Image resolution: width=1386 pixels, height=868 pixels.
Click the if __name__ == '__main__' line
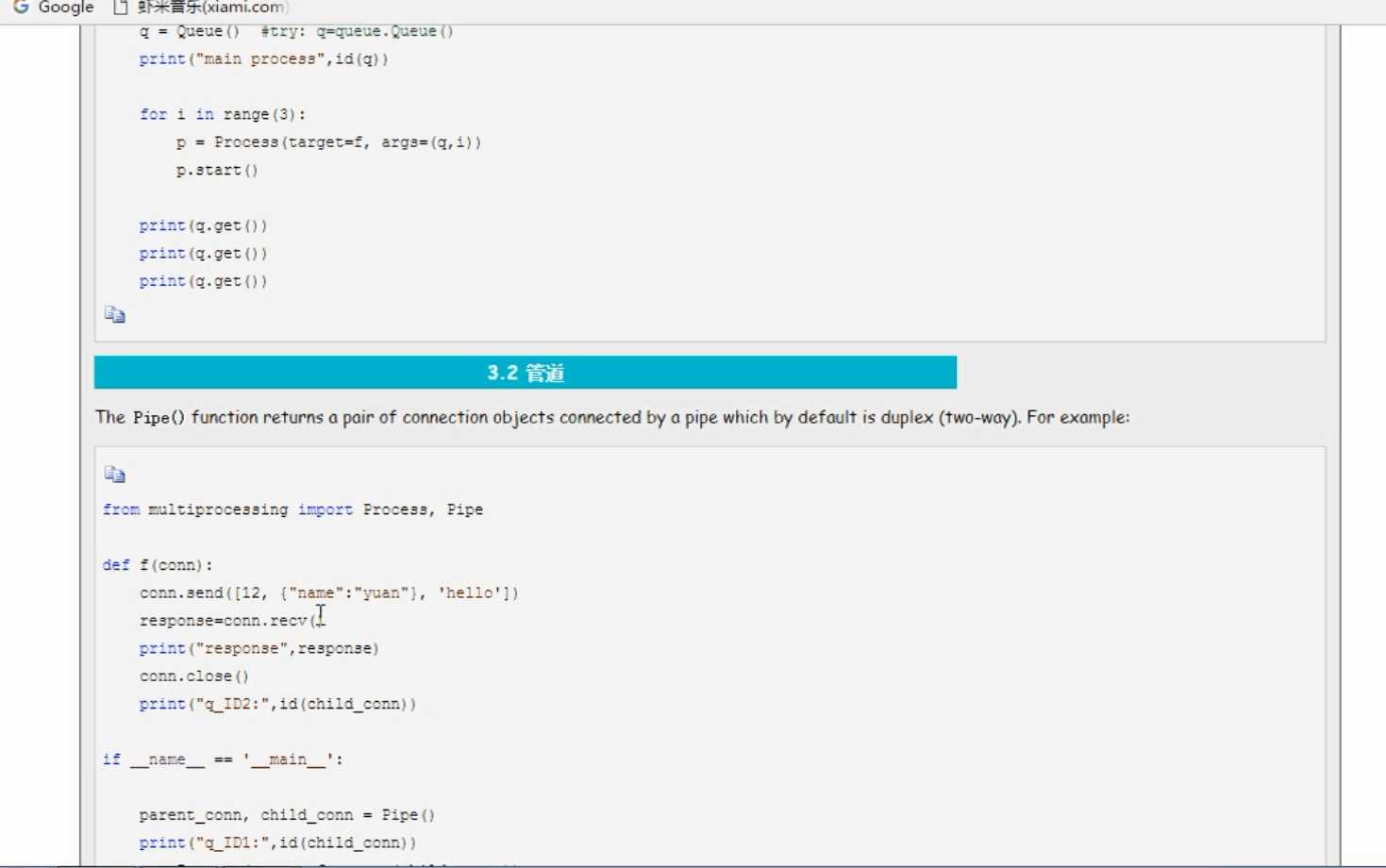tap(223, 759)
